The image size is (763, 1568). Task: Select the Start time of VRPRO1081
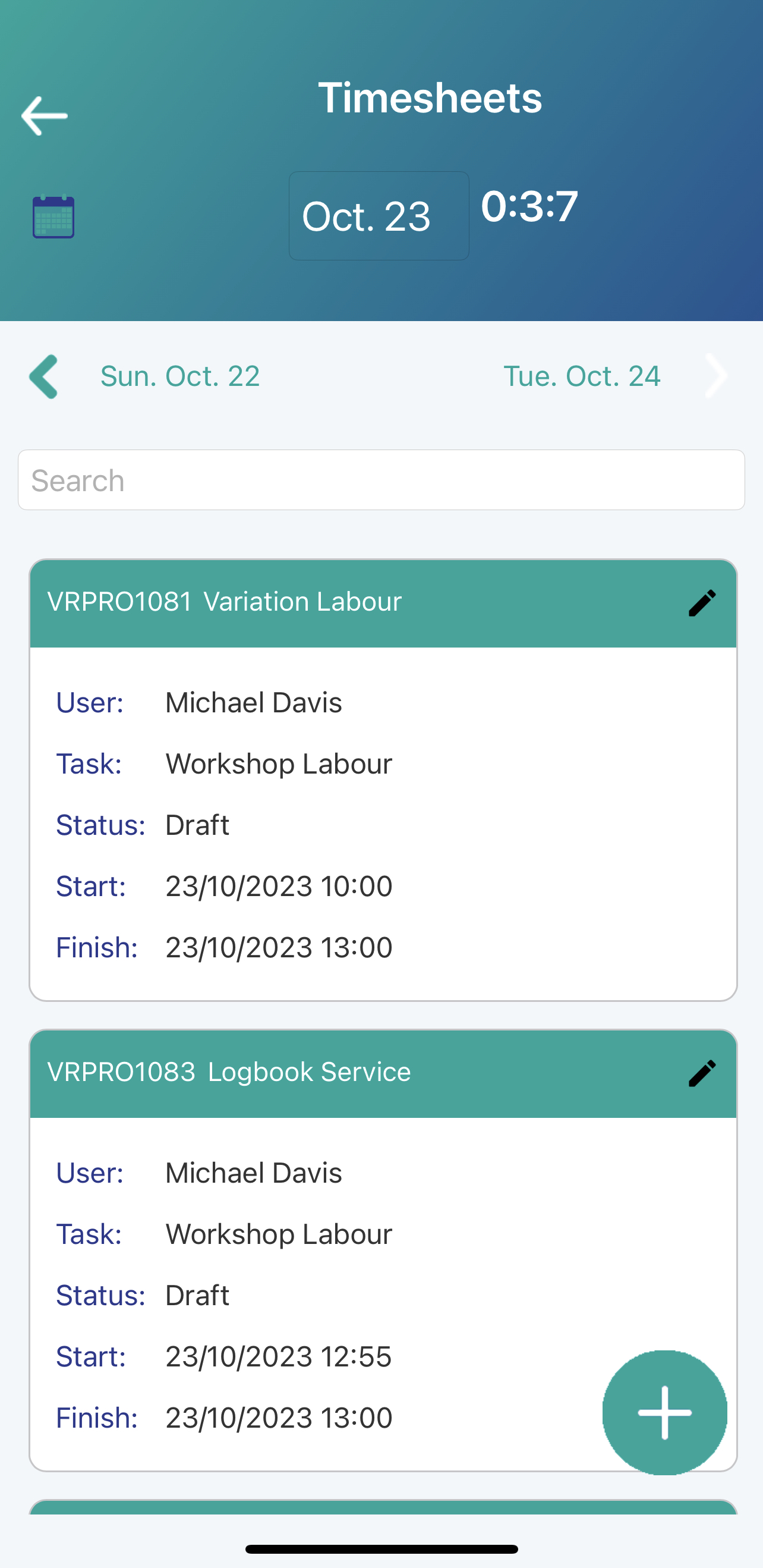pyautogui.click(x=278, y=886)
